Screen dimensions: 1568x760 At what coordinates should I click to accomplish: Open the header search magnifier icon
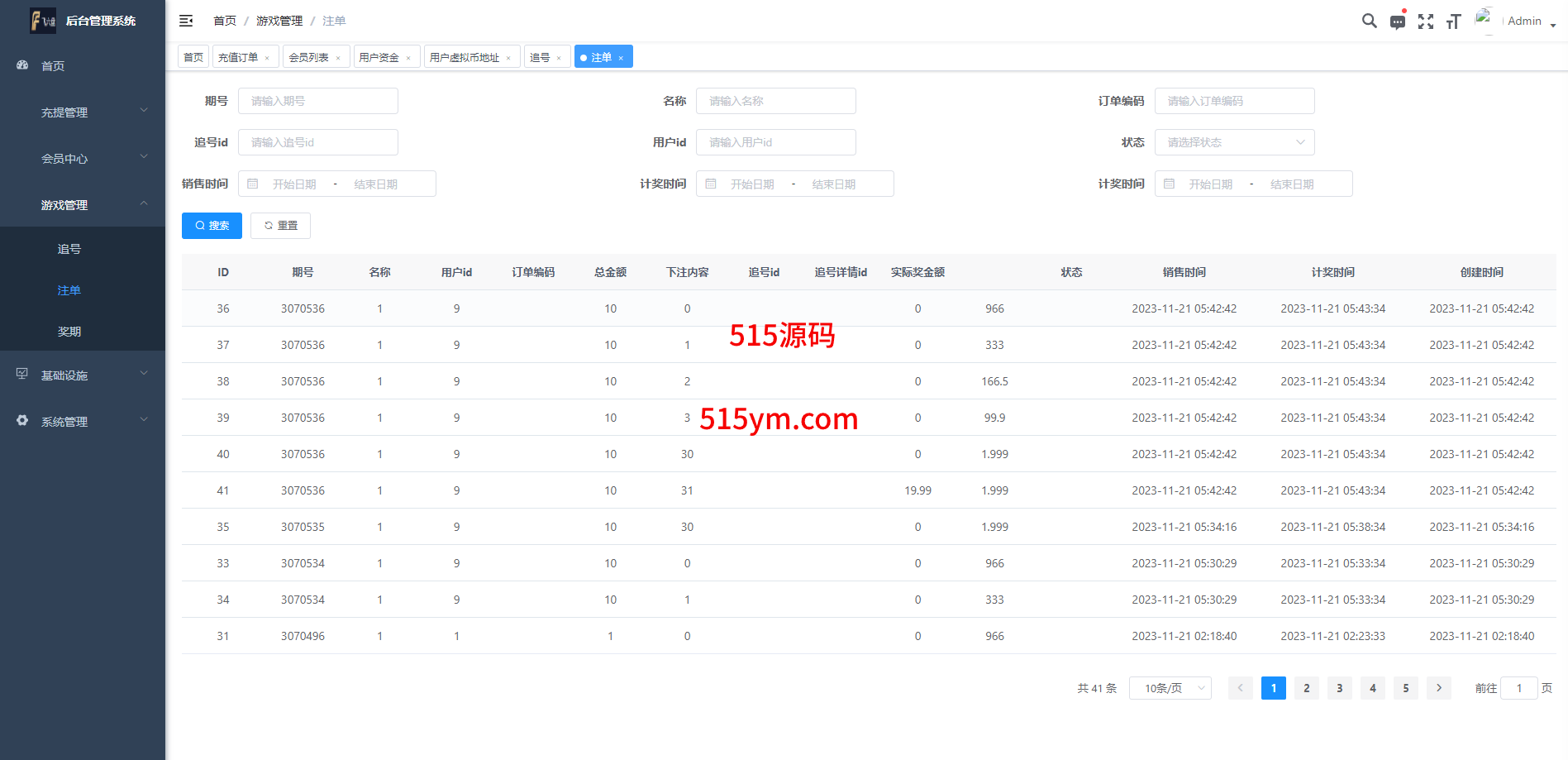(x=1369, y=21)
